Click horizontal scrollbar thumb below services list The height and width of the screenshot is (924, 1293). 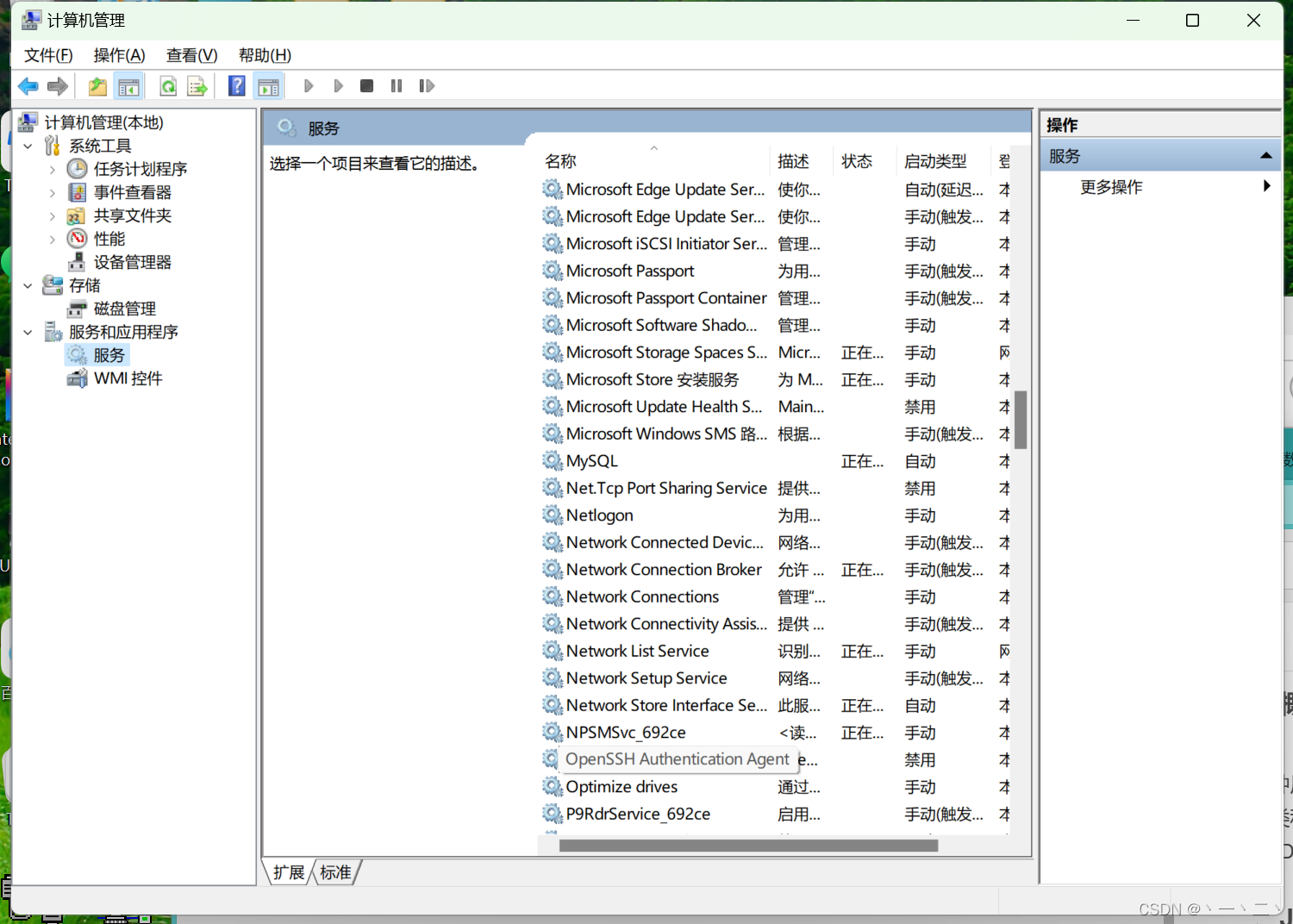(748, 846)
